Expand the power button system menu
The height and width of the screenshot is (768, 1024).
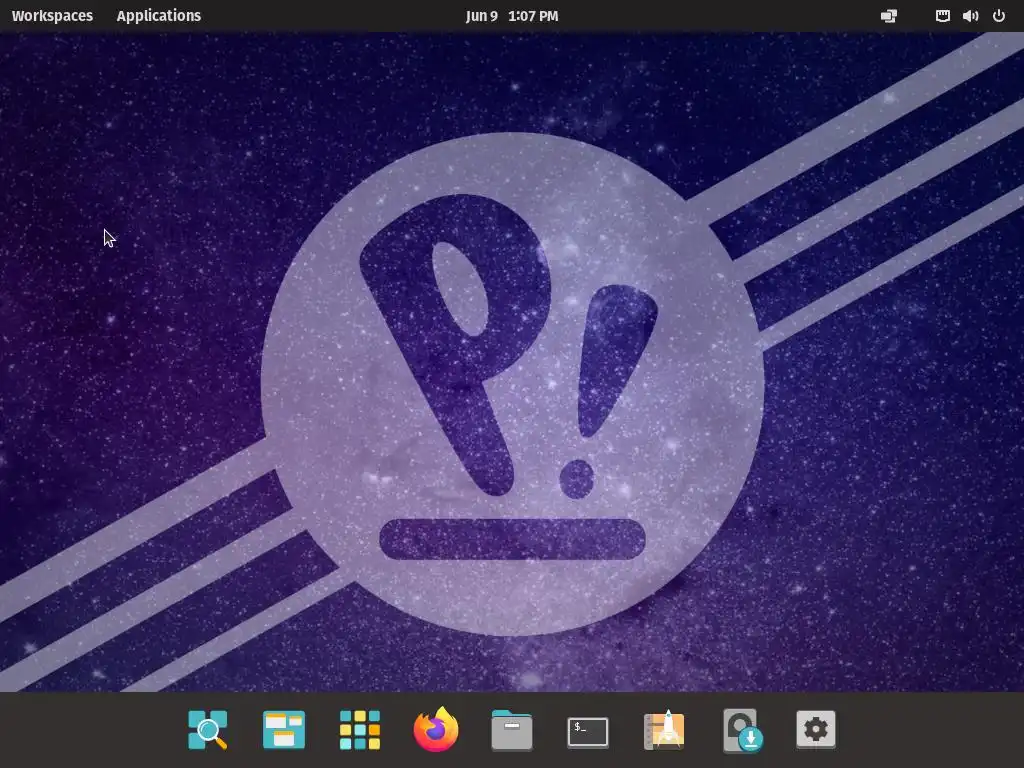[x=999, y=16]
